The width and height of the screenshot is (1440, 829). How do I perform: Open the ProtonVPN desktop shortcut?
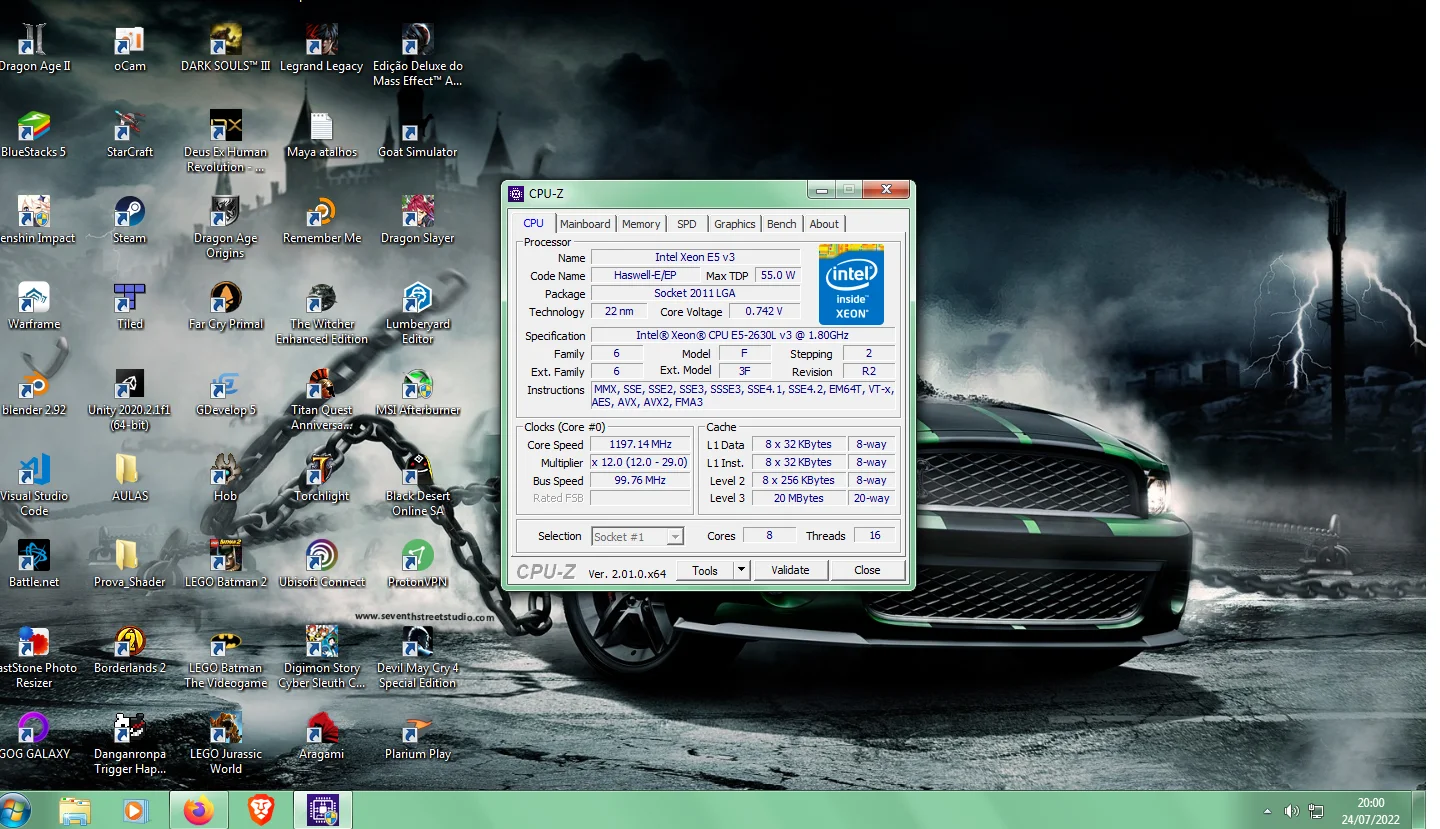coord(417,557)
